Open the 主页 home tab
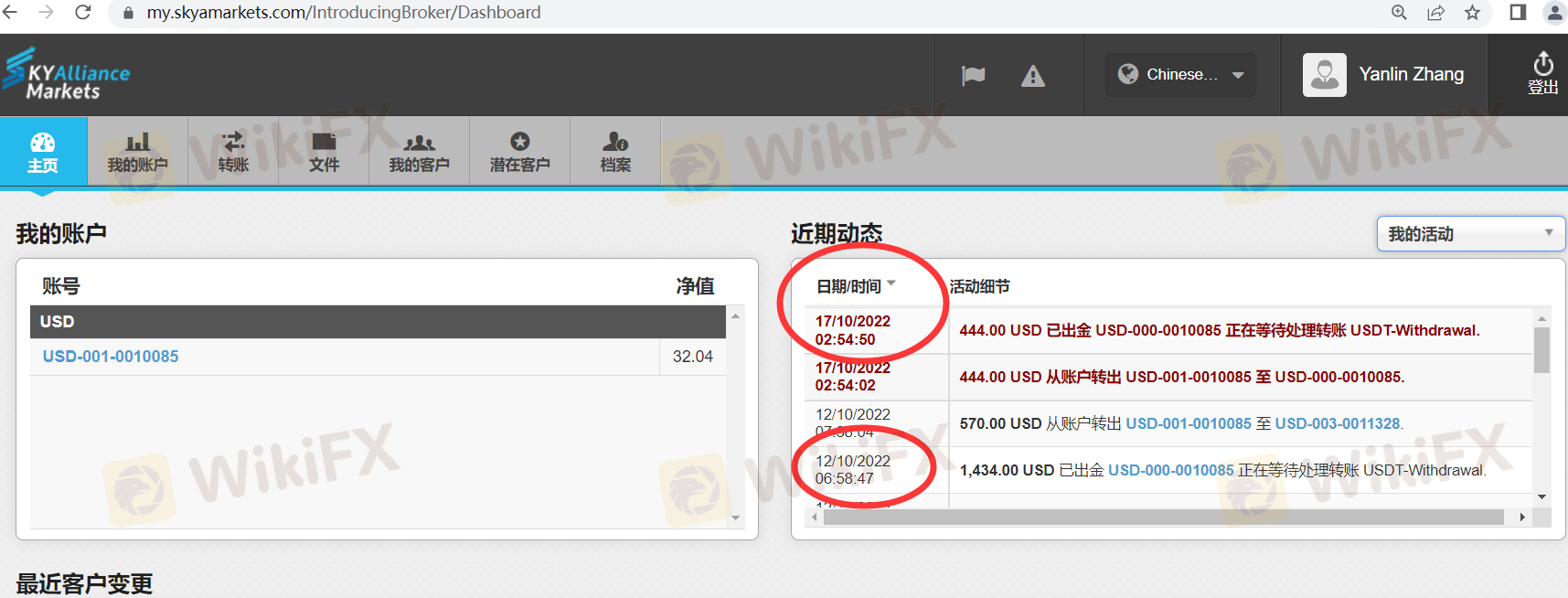 (x=43, y=152)
